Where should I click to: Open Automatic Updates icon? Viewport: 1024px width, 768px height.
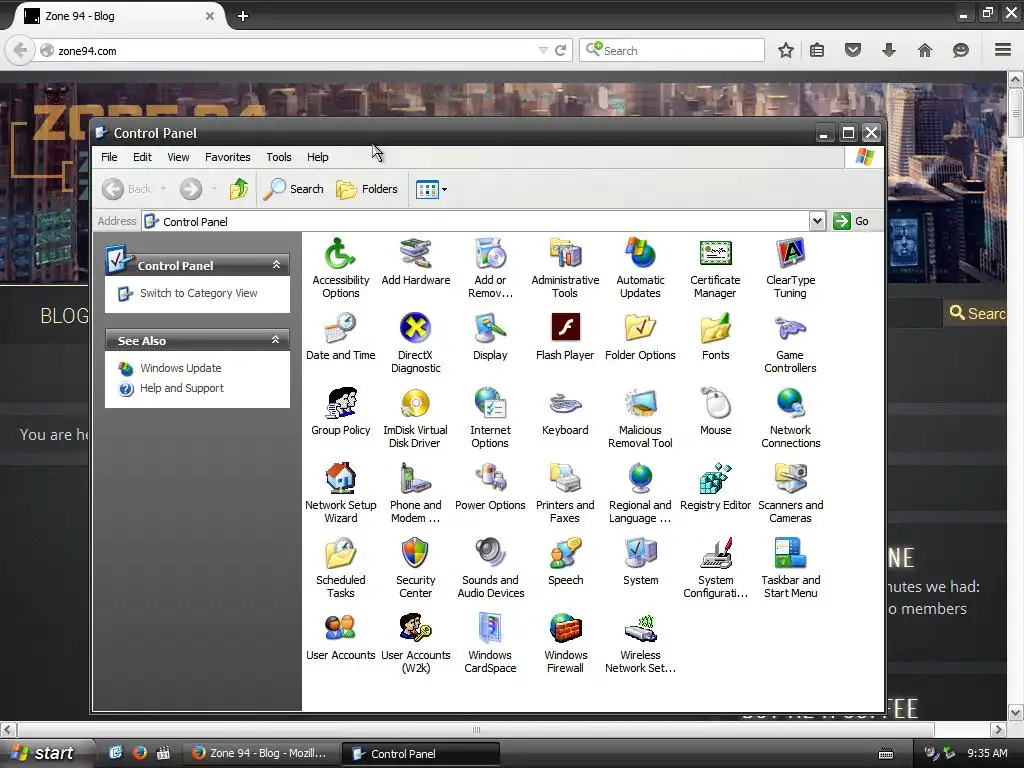[640, 268]
